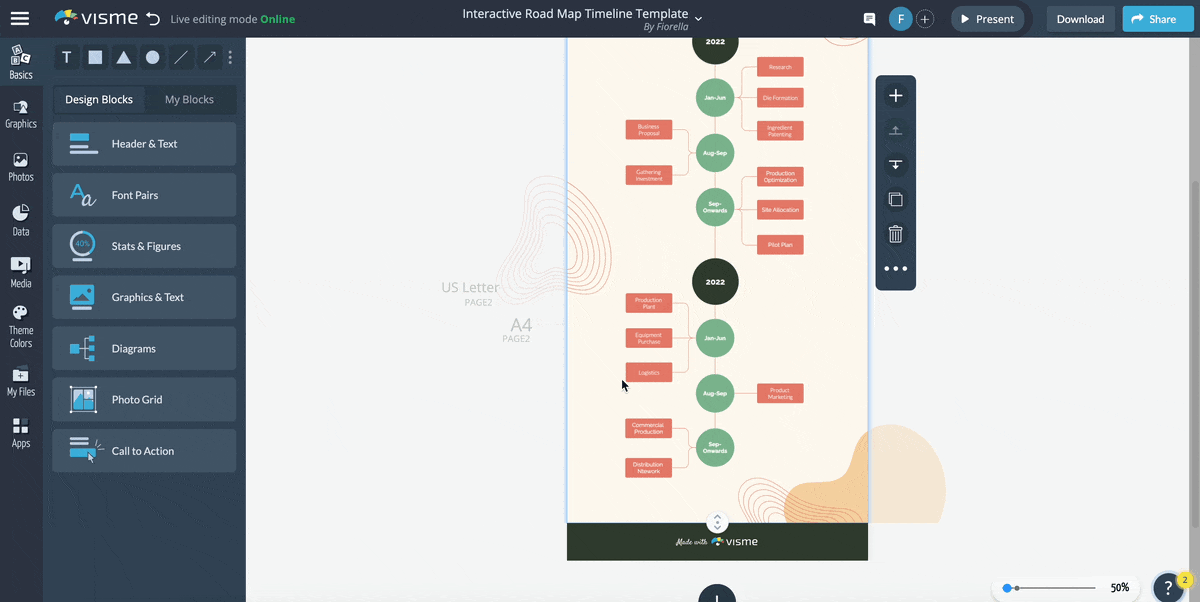Screen dimensions: 1200x602
Task: Delete the slide using the trash icon
Action: (x=895, y=233)
